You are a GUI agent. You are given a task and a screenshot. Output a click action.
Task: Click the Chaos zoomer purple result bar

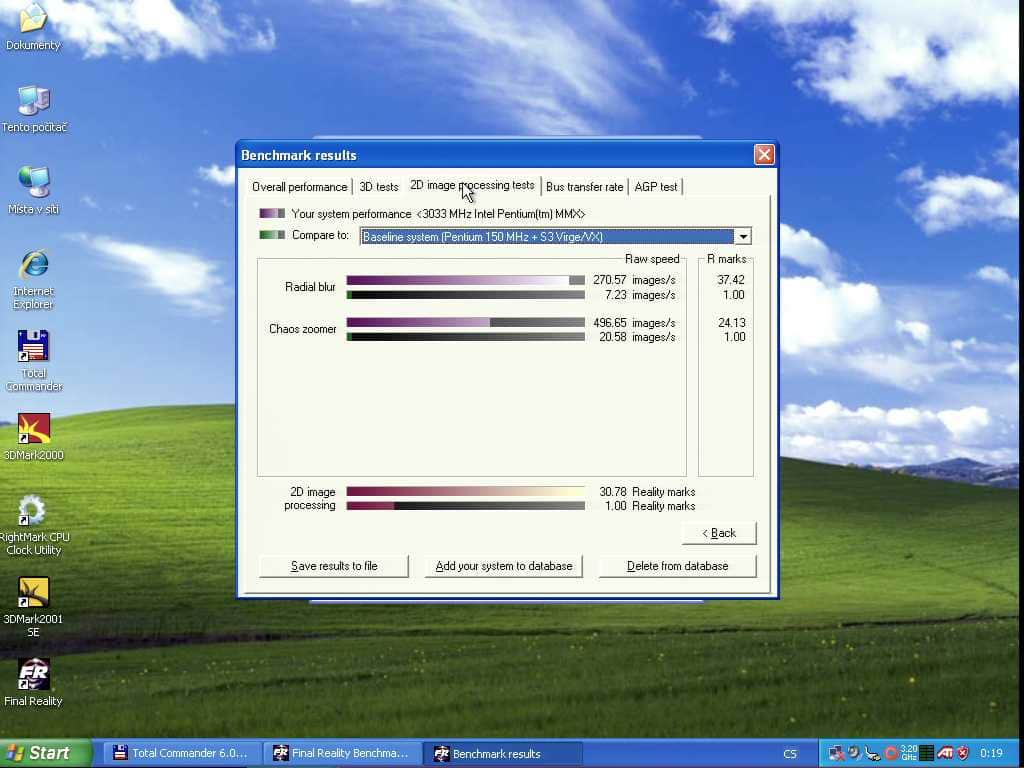466,323
